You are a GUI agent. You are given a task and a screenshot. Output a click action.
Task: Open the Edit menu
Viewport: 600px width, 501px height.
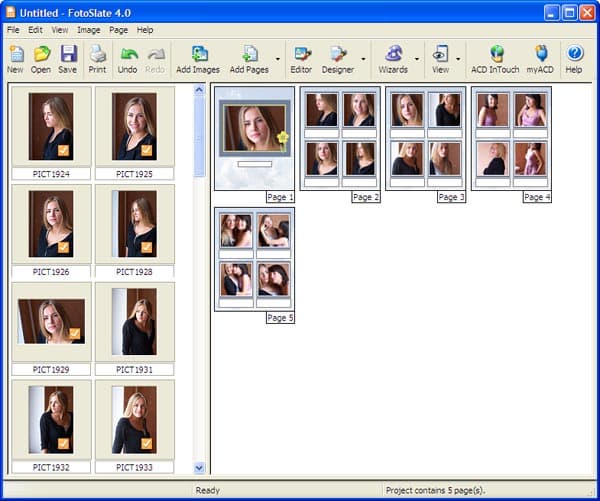[35, 30]
